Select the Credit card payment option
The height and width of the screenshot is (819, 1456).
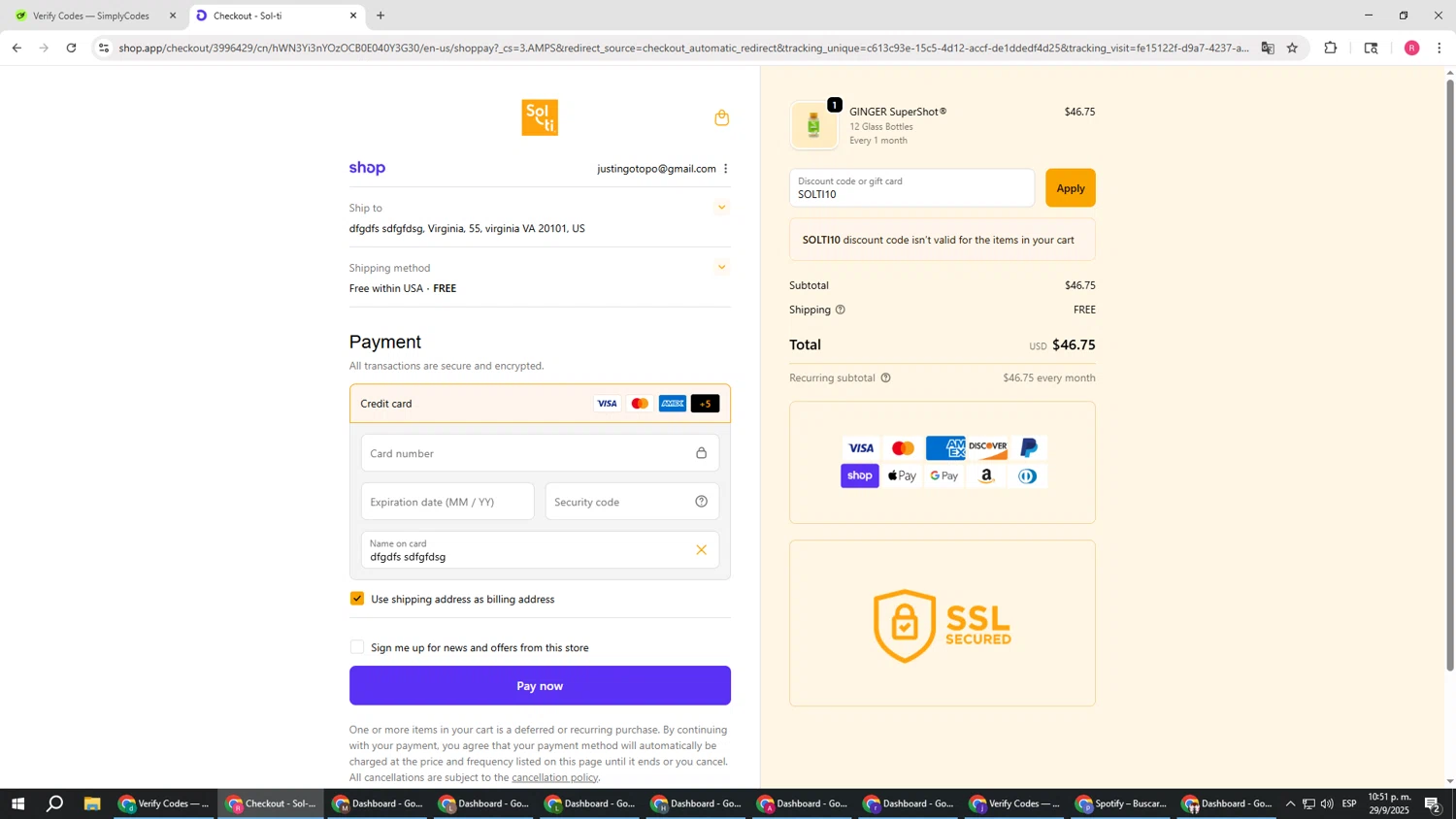(540, 404)
